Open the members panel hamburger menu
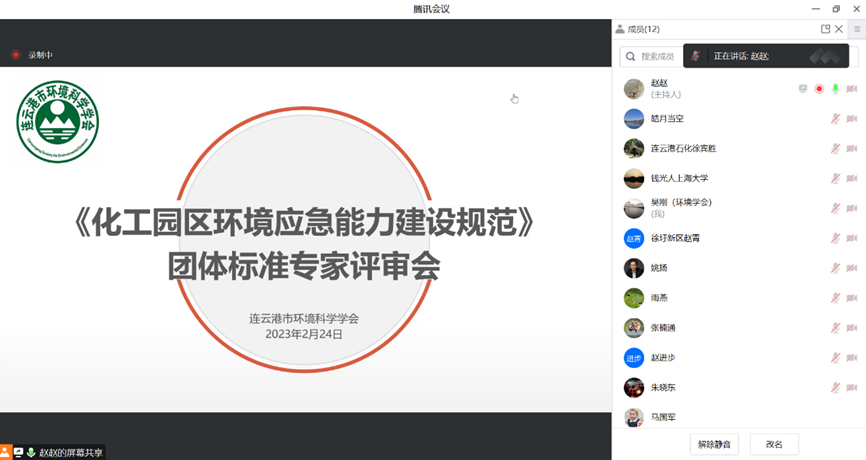 coord(856,29)
